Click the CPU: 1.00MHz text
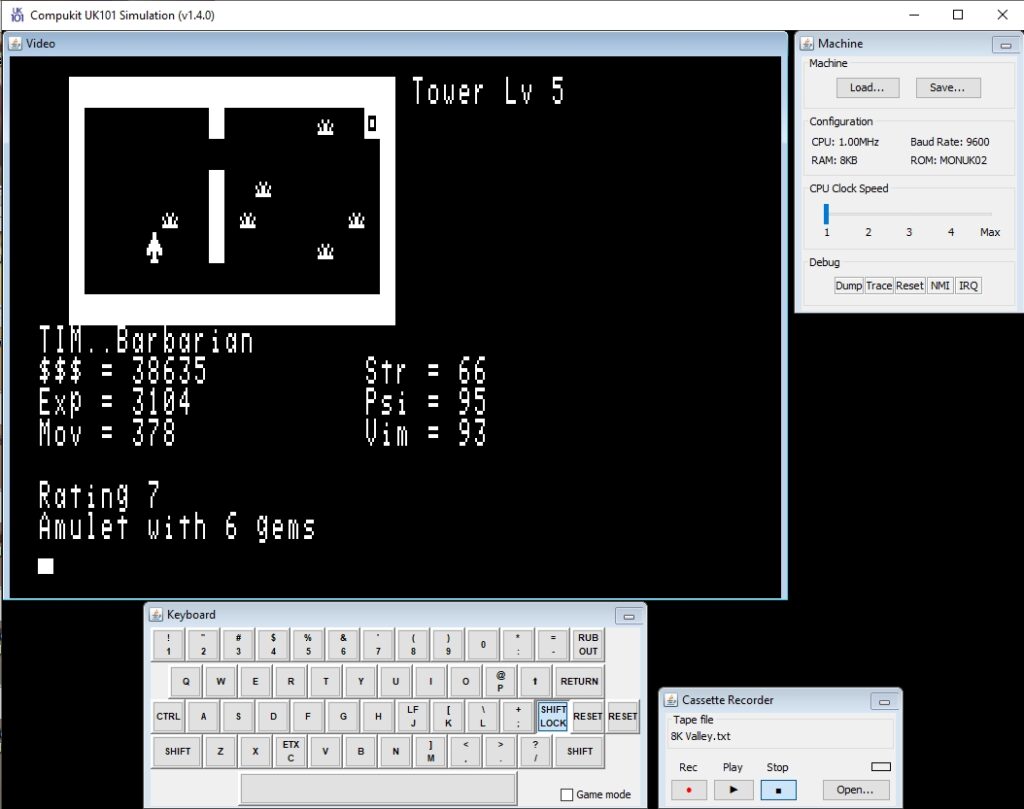Viewport: 1024px width, 809px height. point(845,142)
